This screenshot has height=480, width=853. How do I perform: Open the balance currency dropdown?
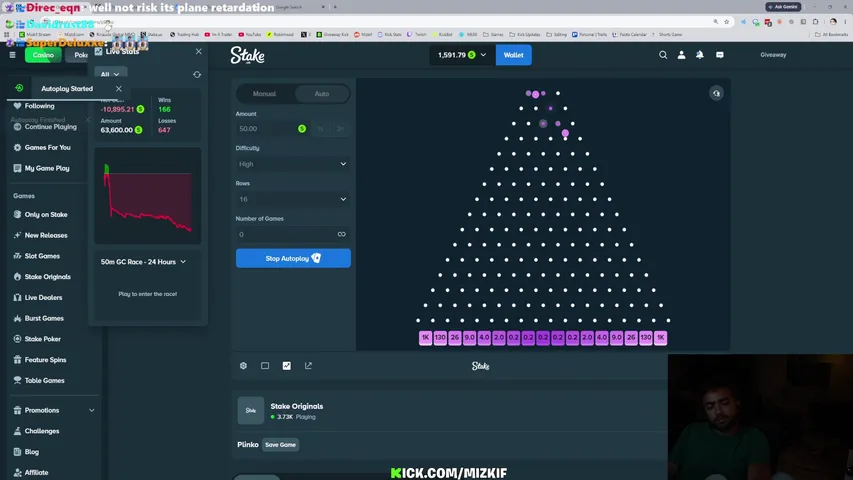462,55
